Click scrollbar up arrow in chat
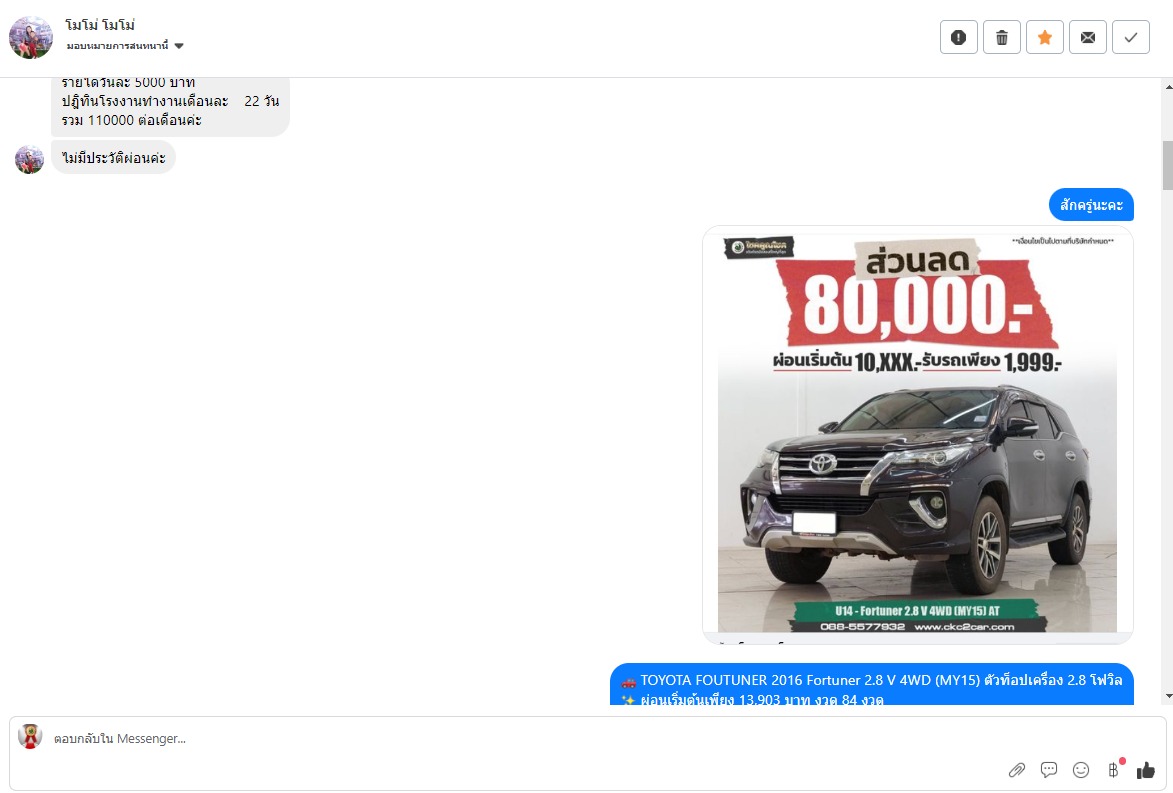This screenshot has width=1173, height=793. [x=1168, y=87]
